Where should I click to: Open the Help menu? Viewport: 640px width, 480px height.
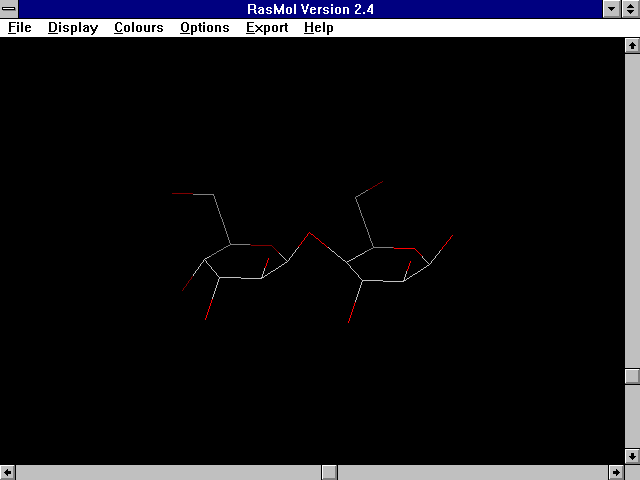pos(319,28)
